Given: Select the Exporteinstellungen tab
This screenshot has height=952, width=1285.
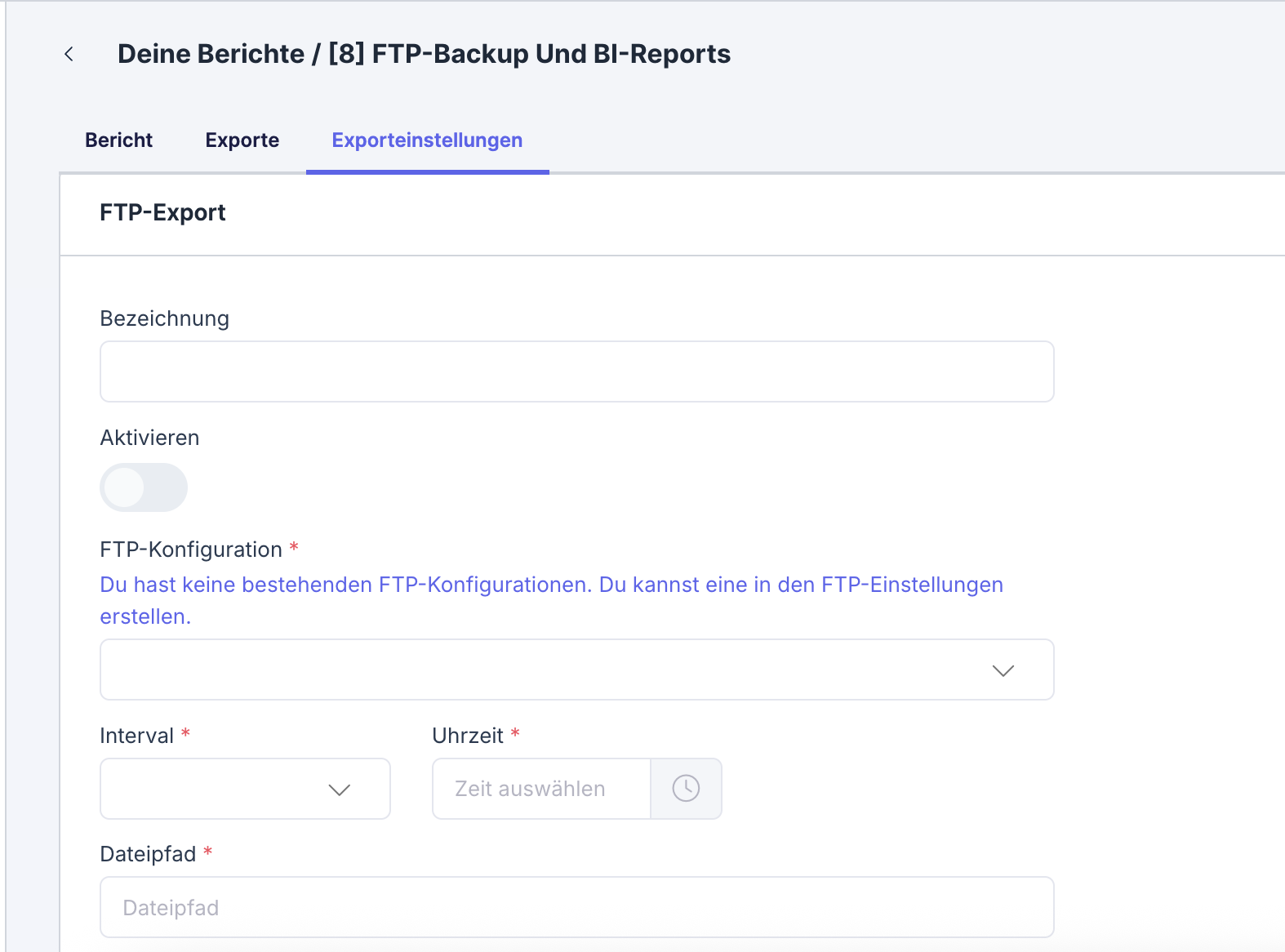Looking at the screenshot, I should 427,140.
